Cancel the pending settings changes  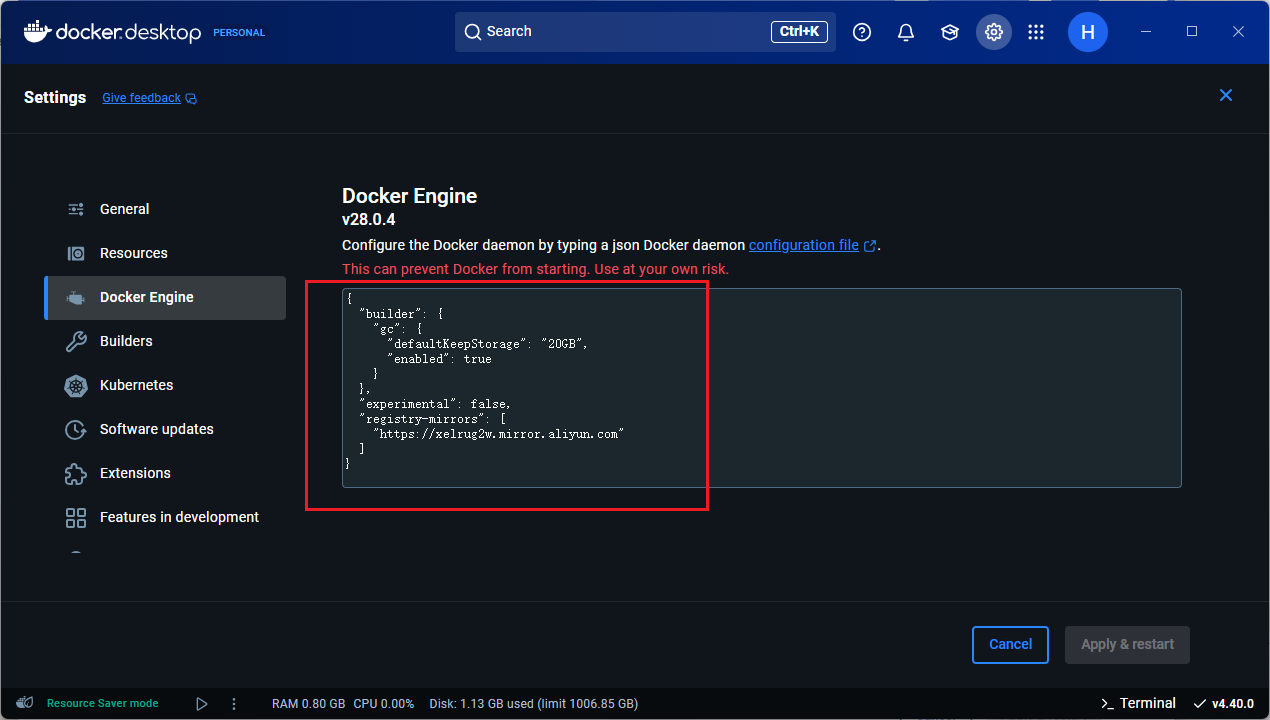point(1010,644)
